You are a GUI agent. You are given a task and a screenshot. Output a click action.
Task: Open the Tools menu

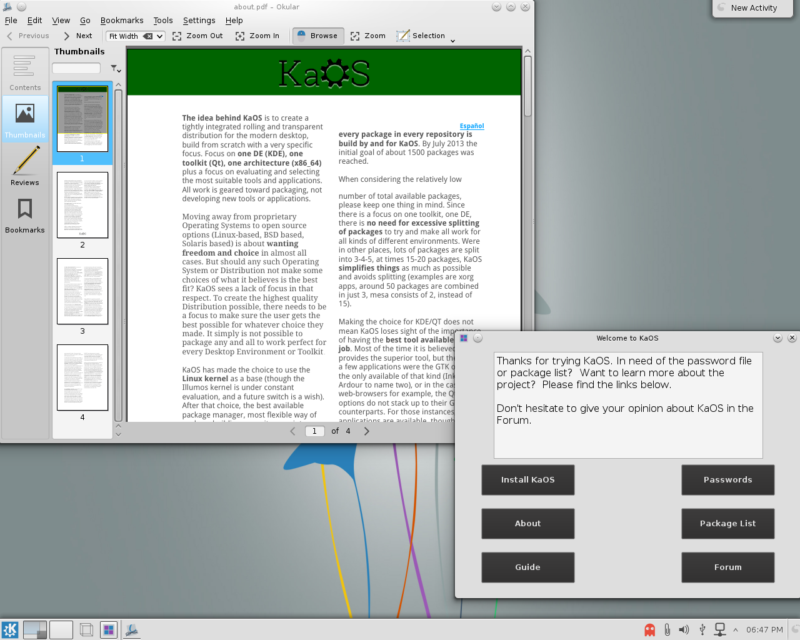point(163,20)
